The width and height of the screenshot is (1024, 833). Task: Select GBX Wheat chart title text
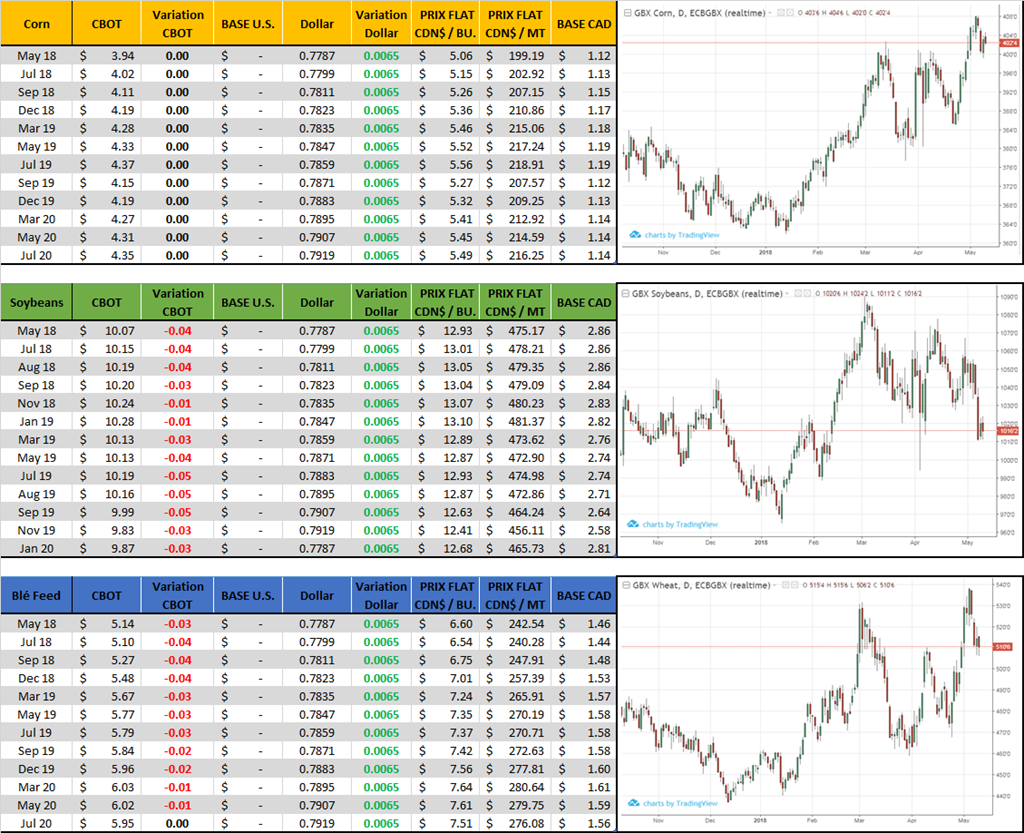(x=701, y=585)
